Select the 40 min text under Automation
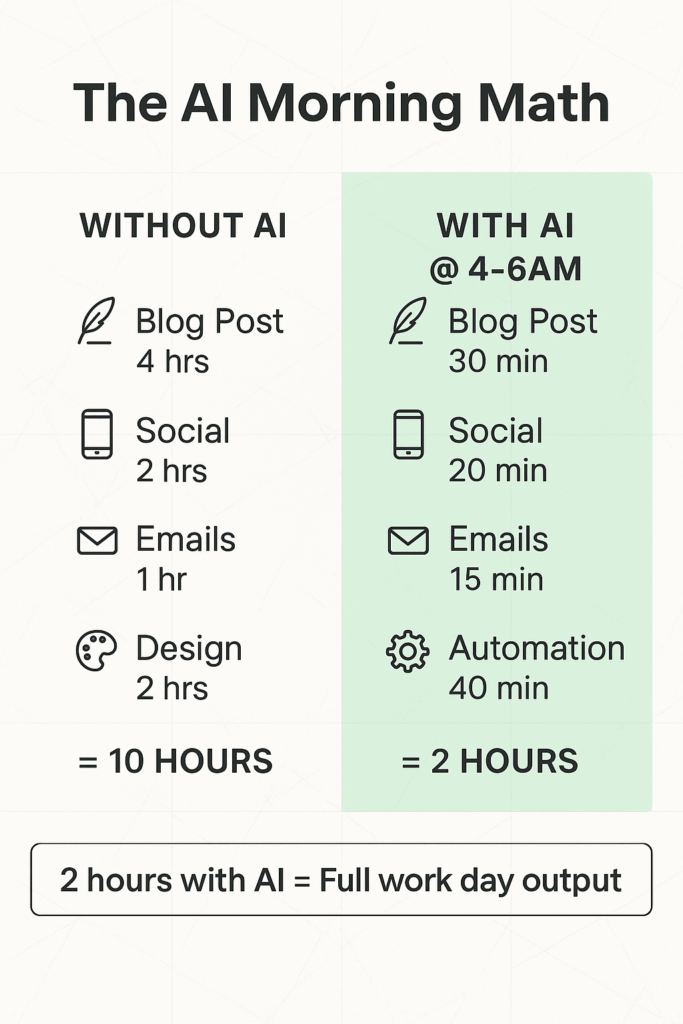This screenshot has height=1024, width=683. coord(498,688)
